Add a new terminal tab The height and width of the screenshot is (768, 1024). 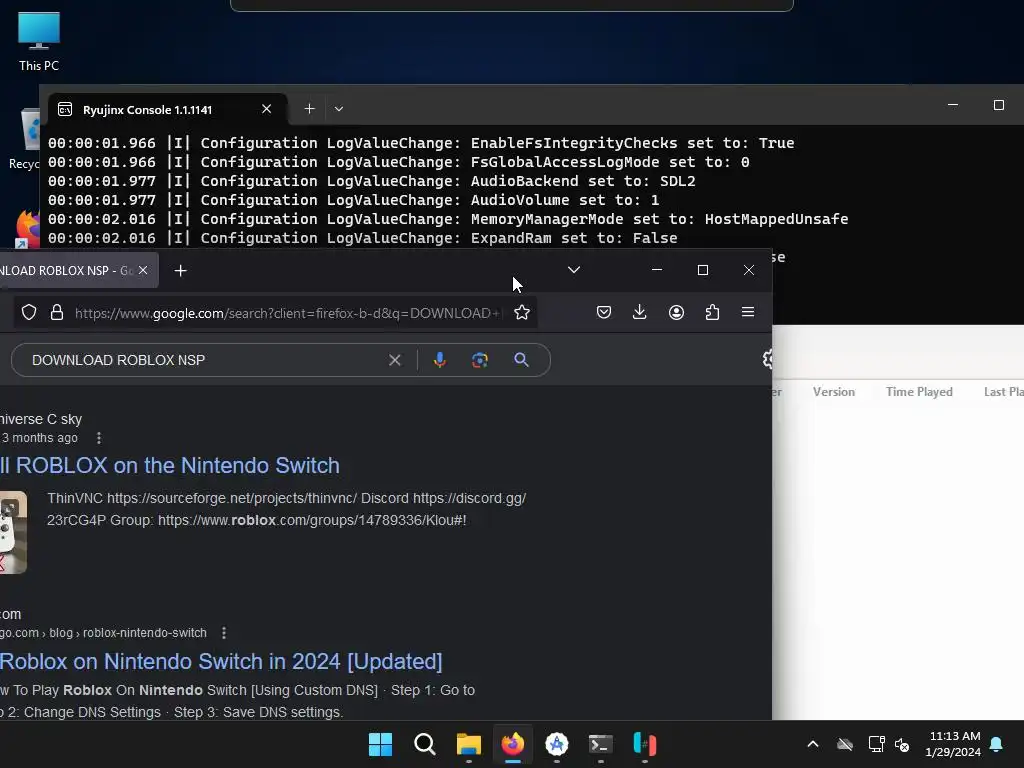(x=310, y=109)
